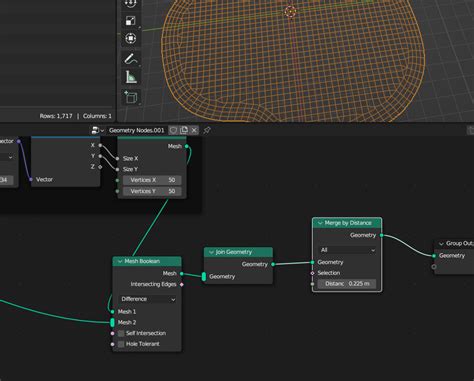Click Group Output's Geometry input socket
Viewport: 474px width, 381px height.
click(x=434, y=256)
